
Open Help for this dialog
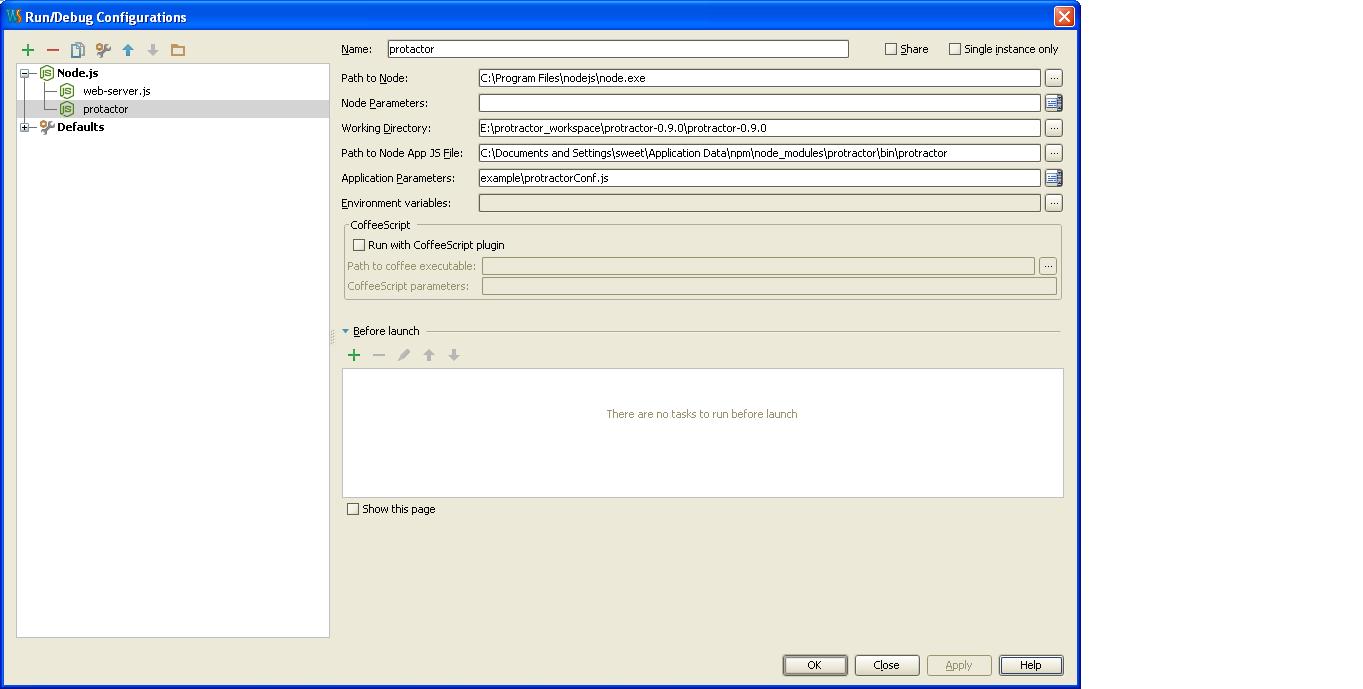pyautogui.click(x=1031, y=665)
